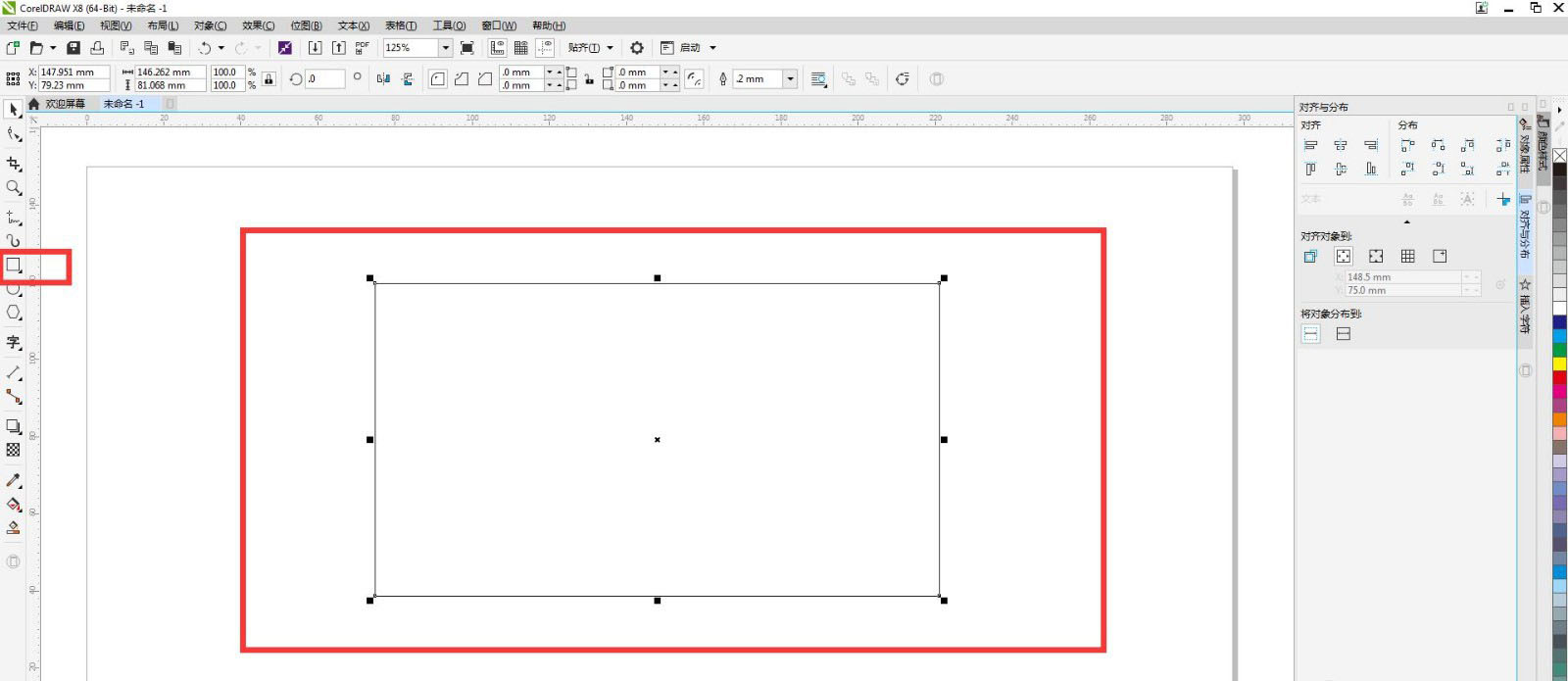Open the 效果 menu

(x=258, y=25)
